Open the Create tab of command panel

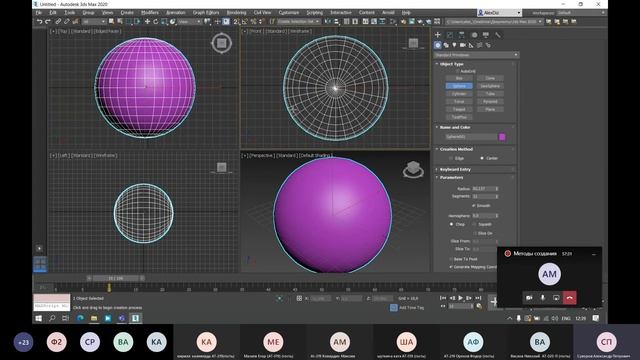(438, 35)
